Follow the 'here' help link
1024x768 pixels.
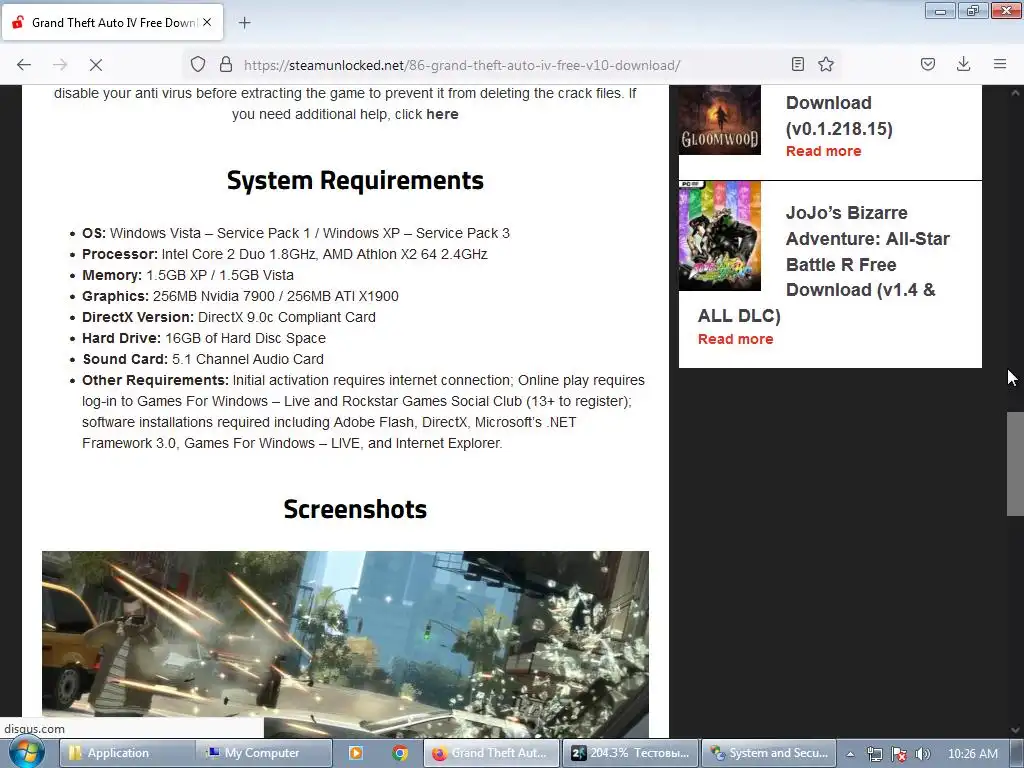pos(442,114)
